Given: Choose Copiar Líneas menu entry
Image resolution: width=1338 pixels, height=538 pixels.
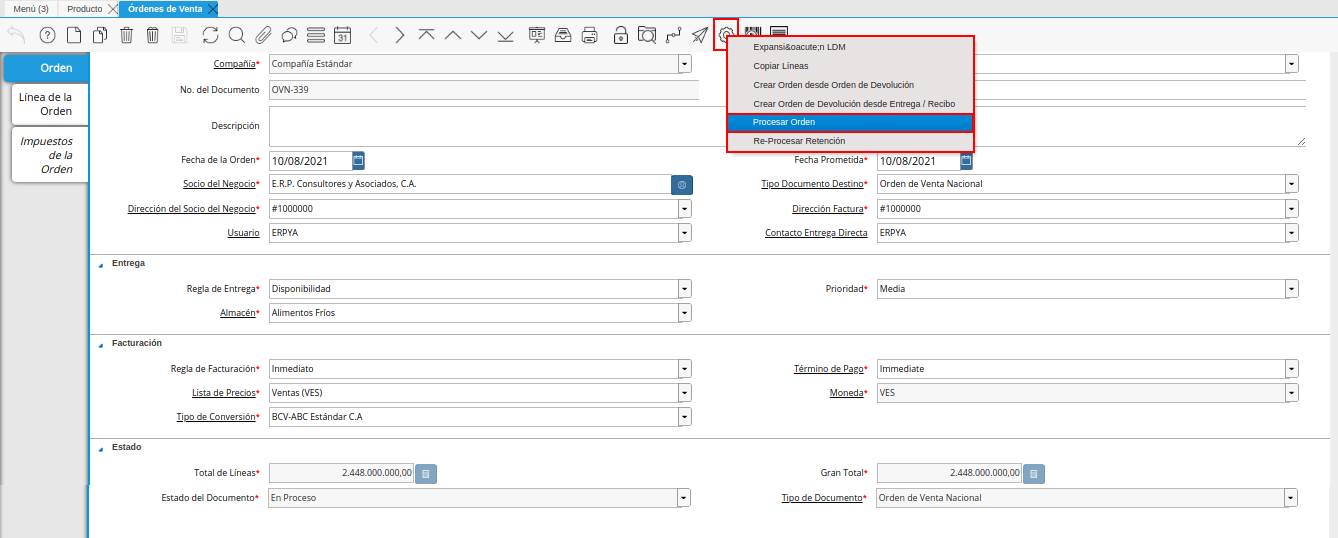Looking at the screenshot, I should pos(781,66).
